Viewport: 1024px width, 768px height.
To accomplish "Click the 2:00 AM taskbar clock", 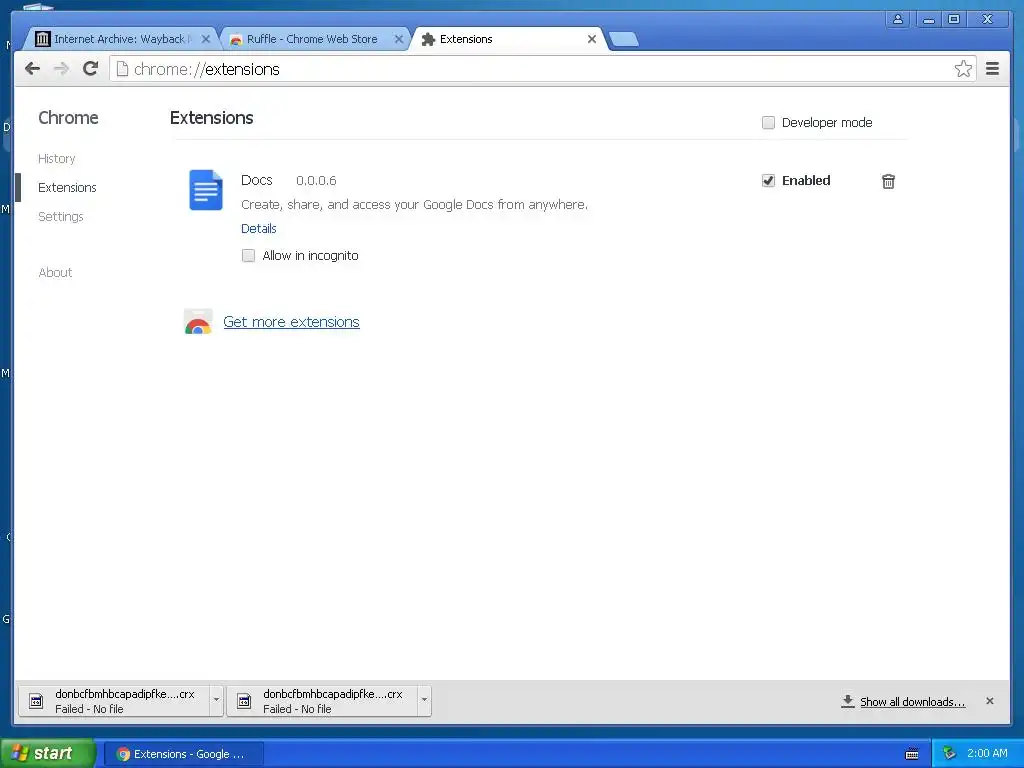I will [x=987, y=754].
